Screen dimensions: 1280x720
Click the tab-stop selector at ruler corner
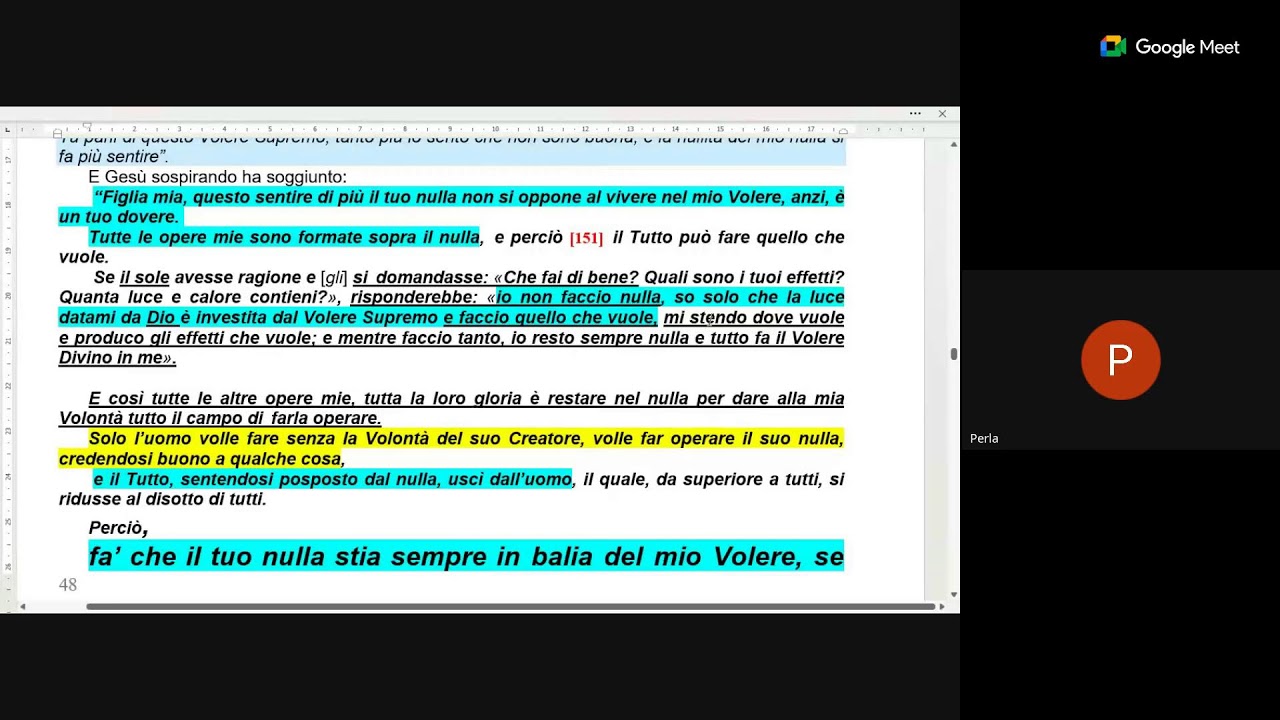(8, 130)
